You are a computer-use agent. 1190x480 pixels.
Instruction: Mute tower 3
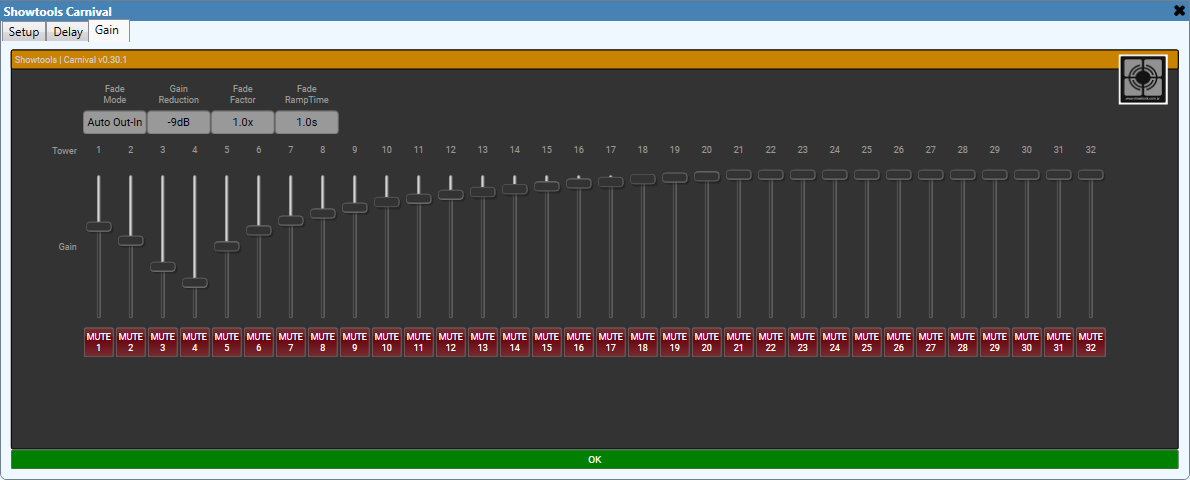162,342
